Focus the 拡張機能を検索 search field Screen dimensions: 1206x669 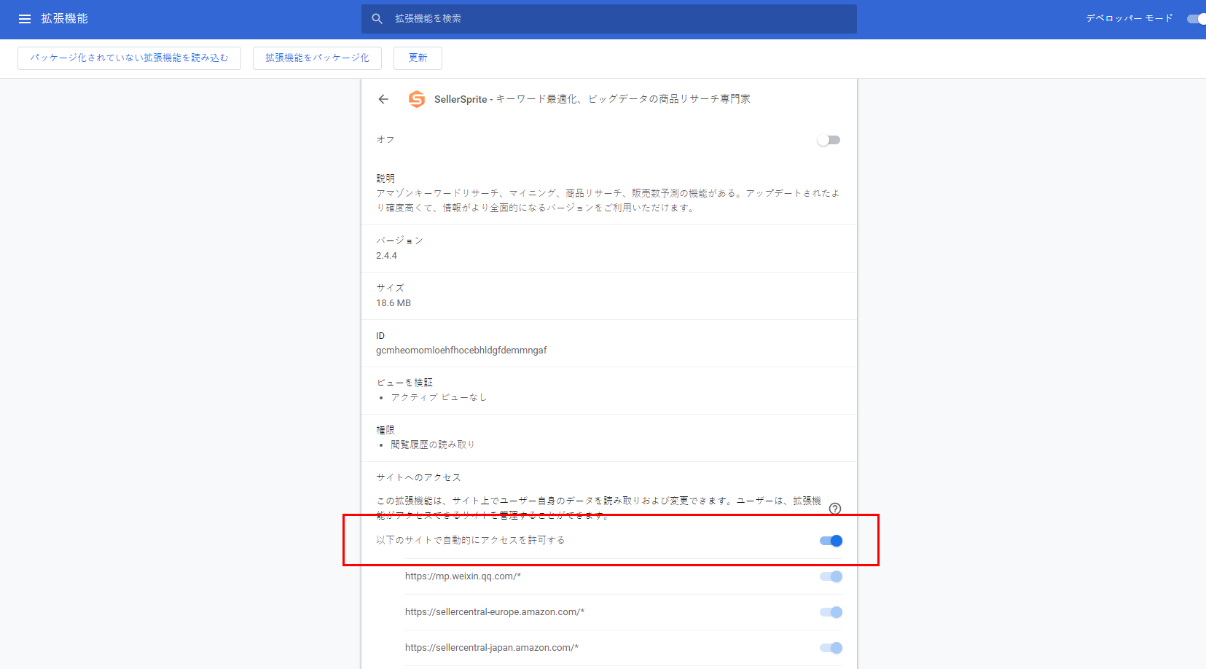[x=609, y=19]
